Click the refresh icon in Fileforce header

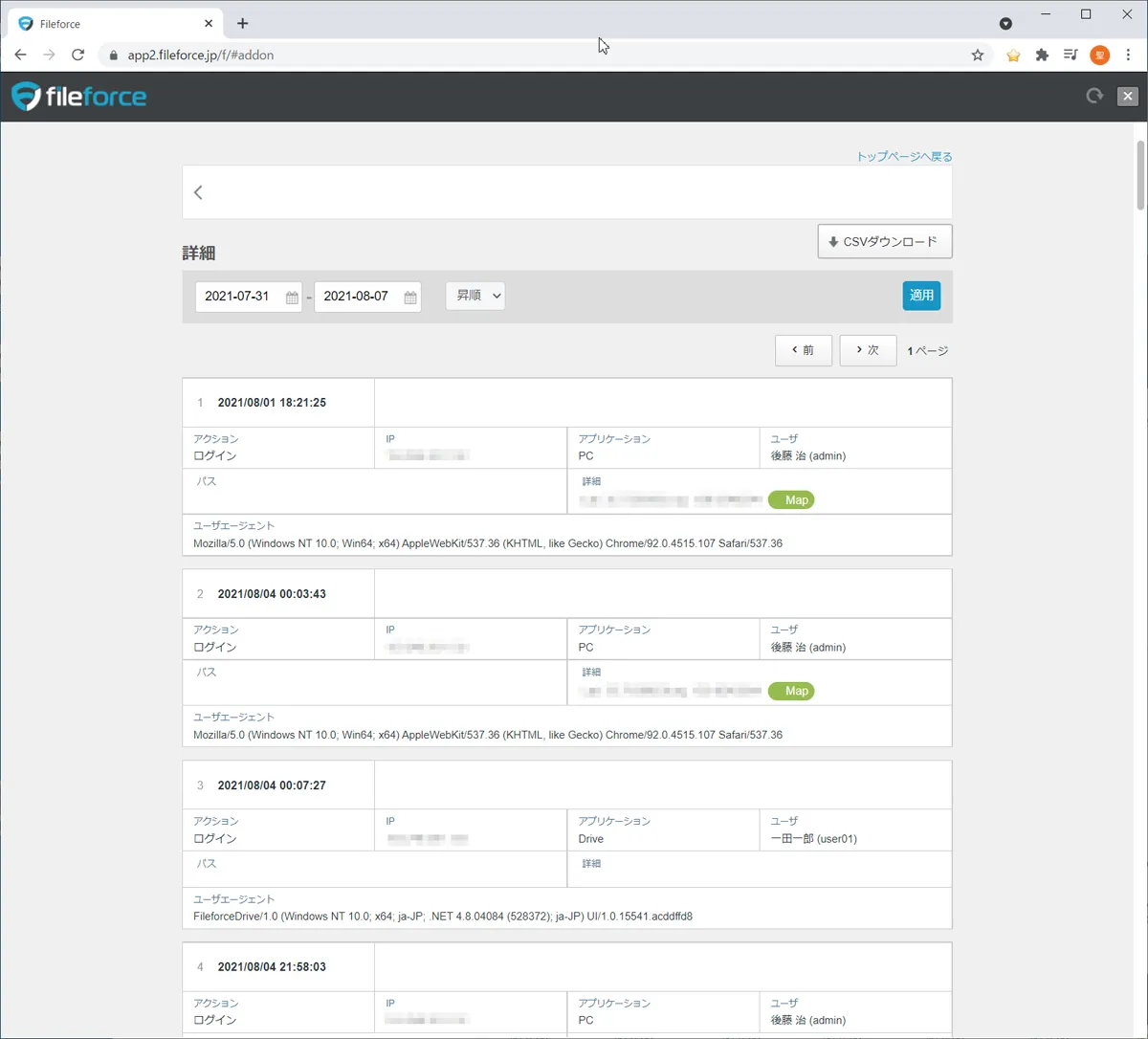(1094, 96)
